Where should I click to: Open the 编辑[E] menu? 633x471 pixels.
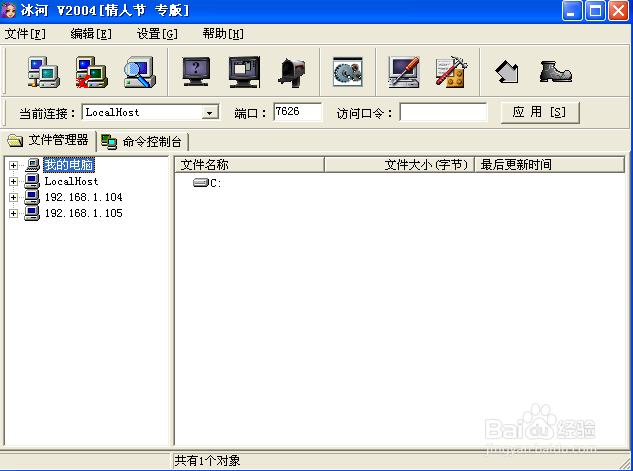pyautogui.click(x=91, y=34)
